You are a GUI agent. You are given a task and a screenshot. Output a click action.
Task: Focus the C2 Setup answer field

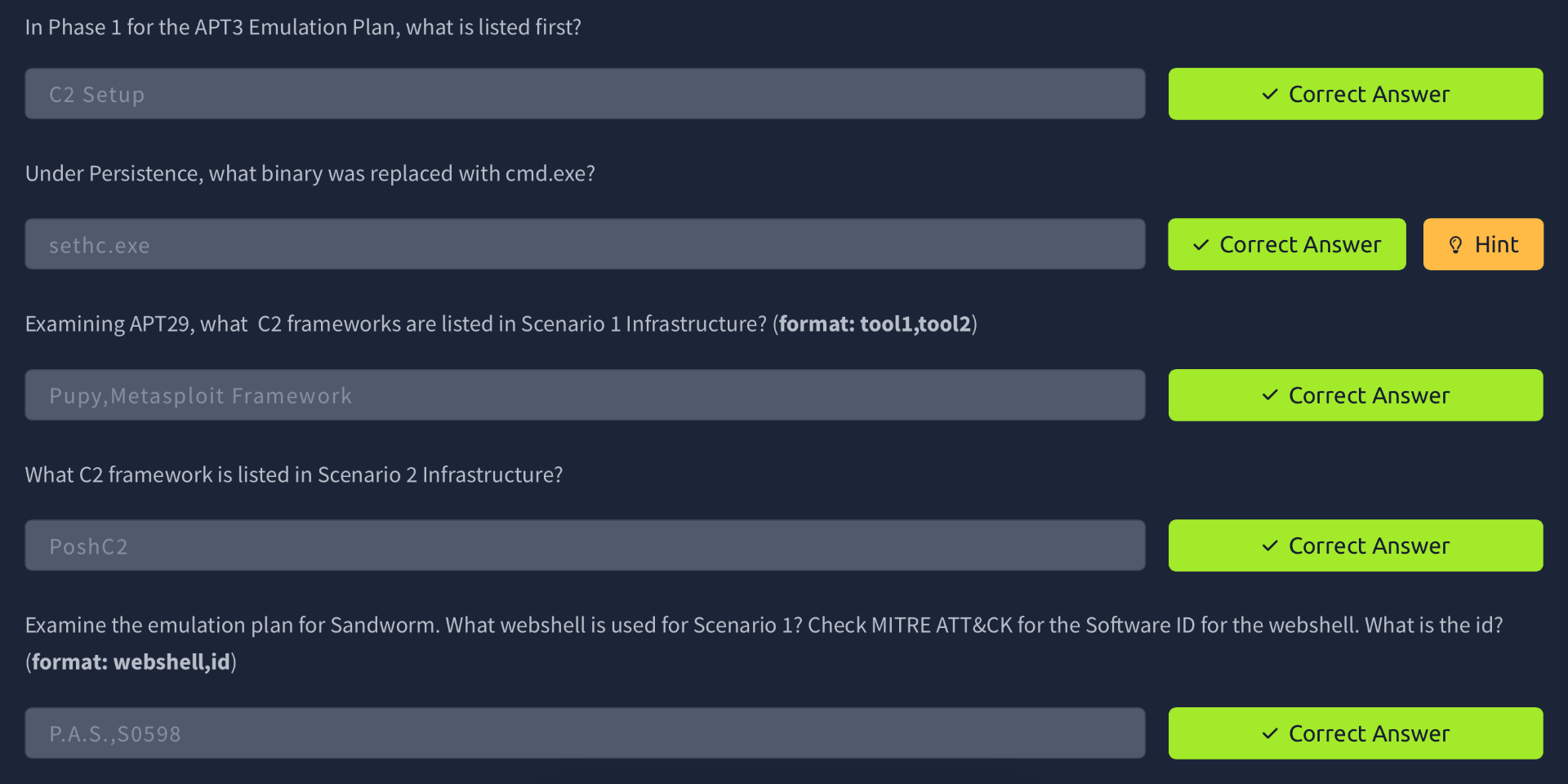[x=585, y=94]
